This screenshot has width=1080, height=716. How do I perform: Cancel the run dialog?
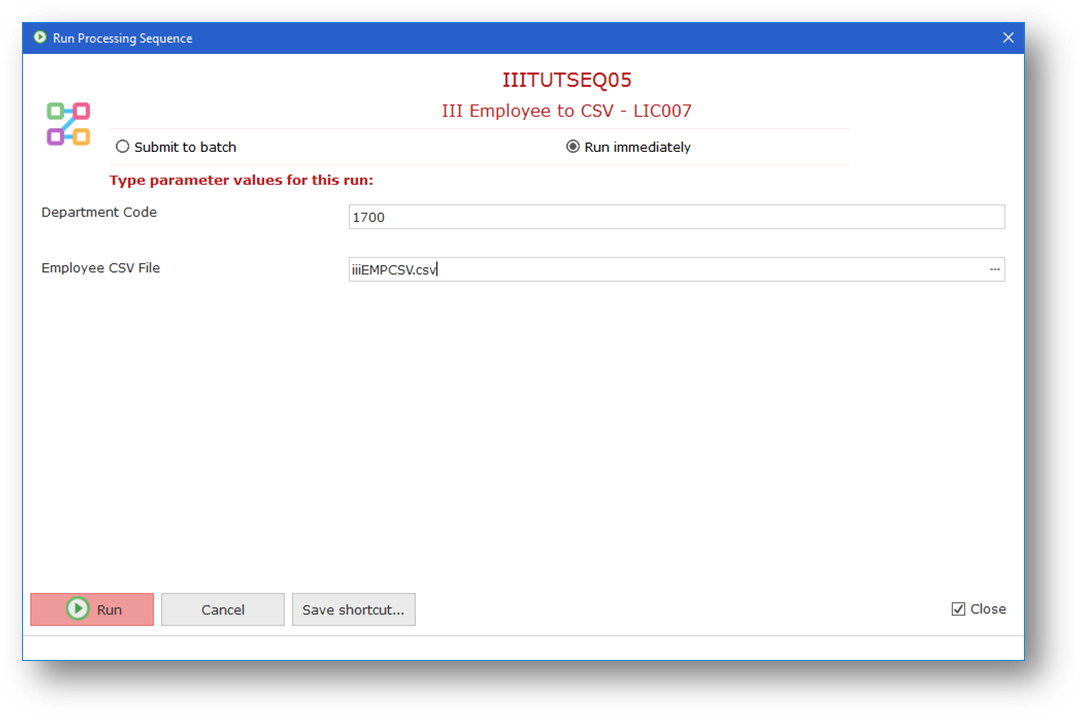(x=222, y=609)
